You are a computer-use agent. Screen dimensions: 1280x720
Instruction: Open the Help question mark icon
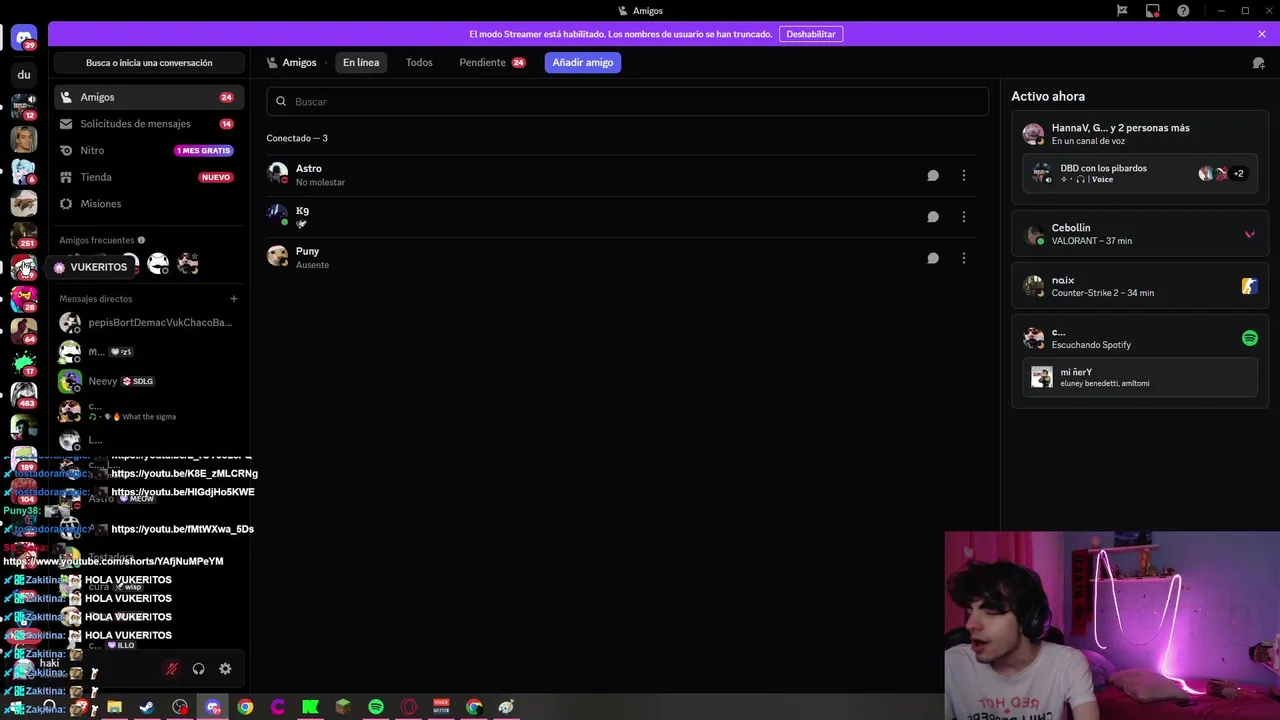tap(1184, 11)
